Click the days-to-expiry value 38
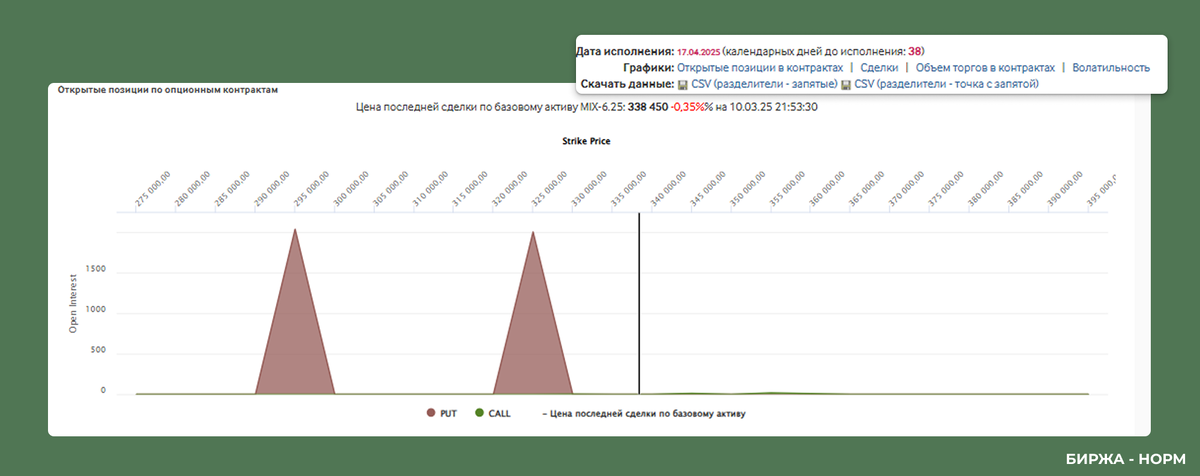Screen dimensions: 1200x476 click(x=915, y=51)
